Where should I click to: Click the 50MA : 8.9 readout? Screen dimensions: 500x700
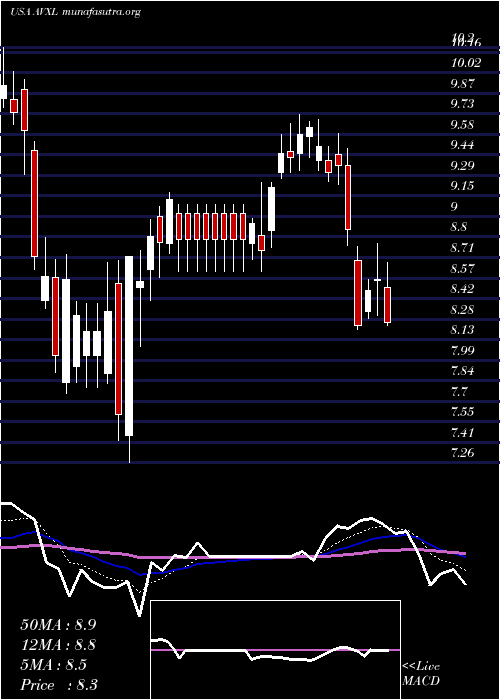pos(59,624)
